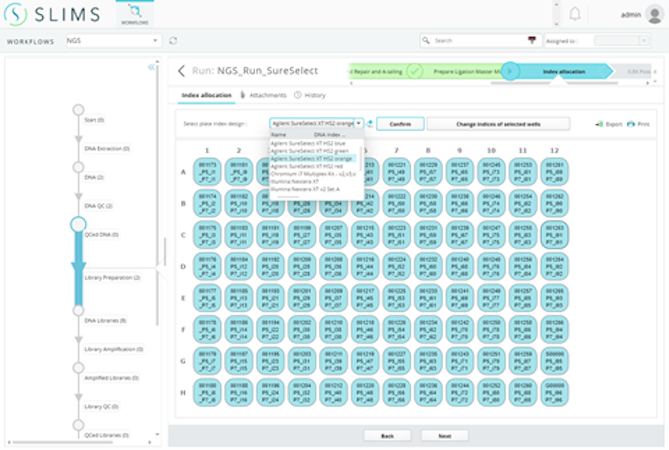This screenshot has width=669, height=450.
Task: Click inside the Search field
Action: coord(478,41)
